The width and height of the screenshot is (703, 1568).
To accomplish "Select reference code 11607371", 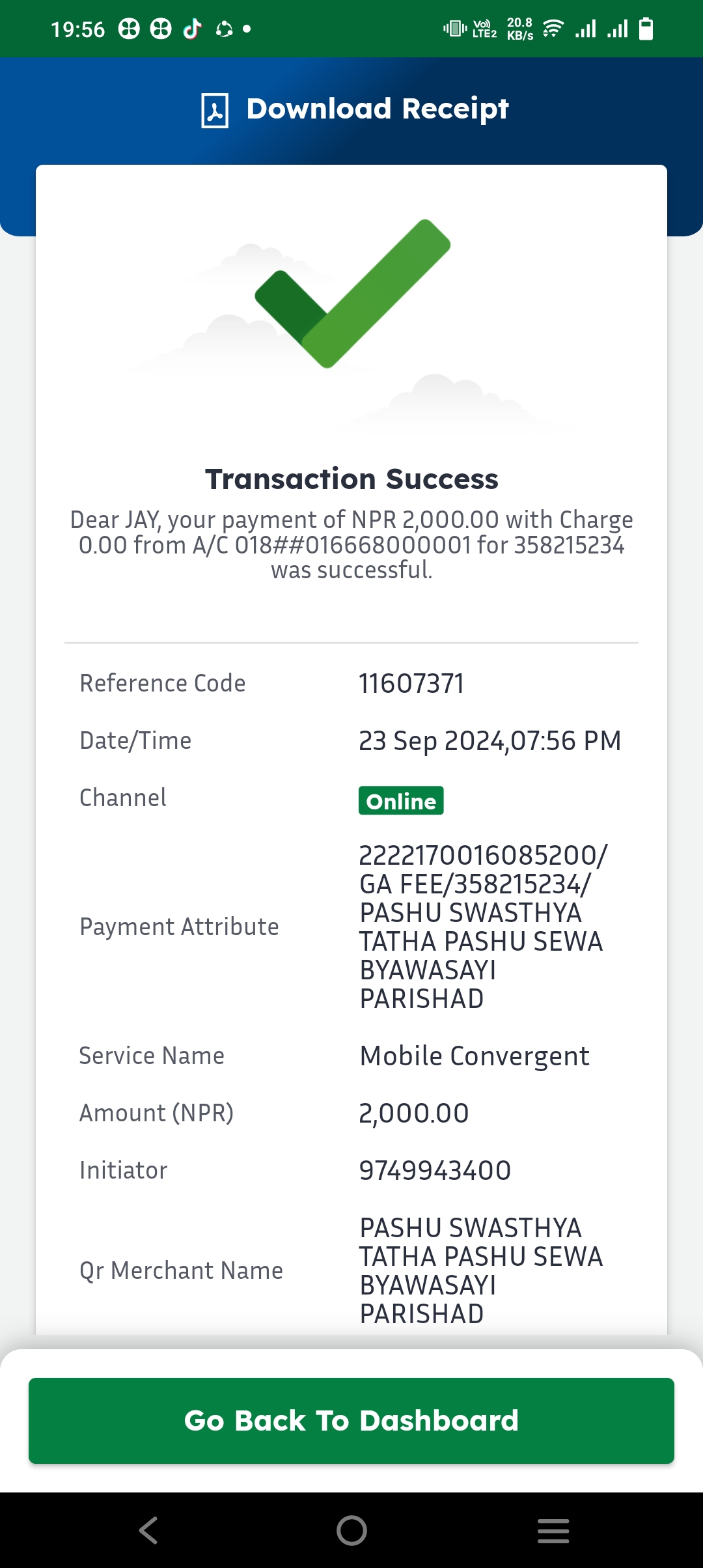I will click(411, 684).
